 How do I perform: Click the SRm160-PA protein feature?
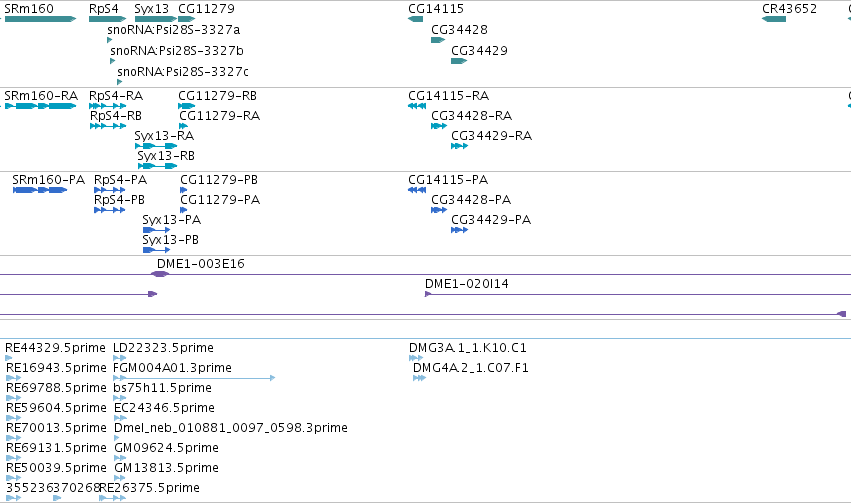(x=40, y=190)
